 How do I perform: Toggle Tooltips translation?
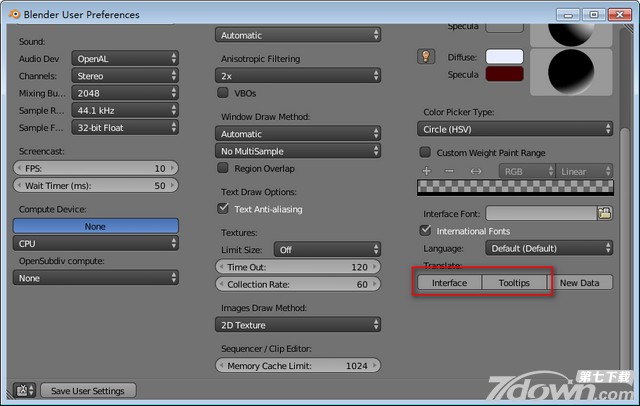(x=514, y=283)
